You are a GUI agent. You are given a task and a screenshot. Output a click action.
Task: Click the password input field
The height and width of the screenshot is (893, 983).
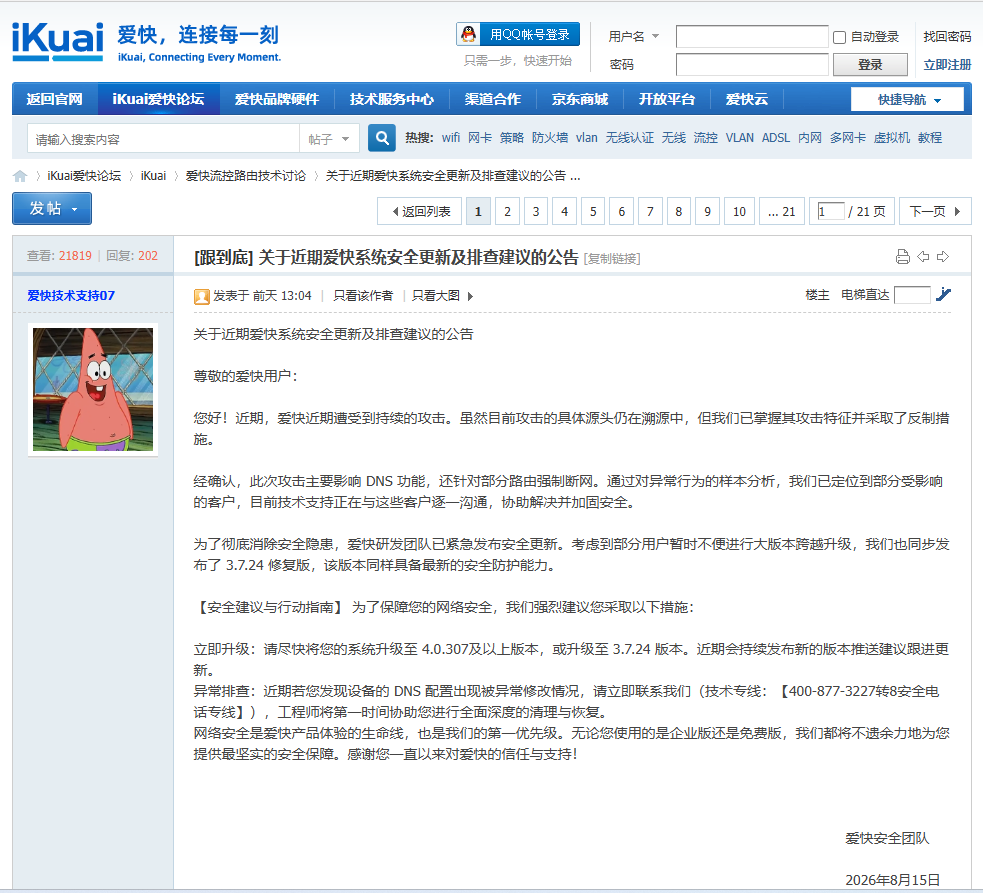pos(752,64)
